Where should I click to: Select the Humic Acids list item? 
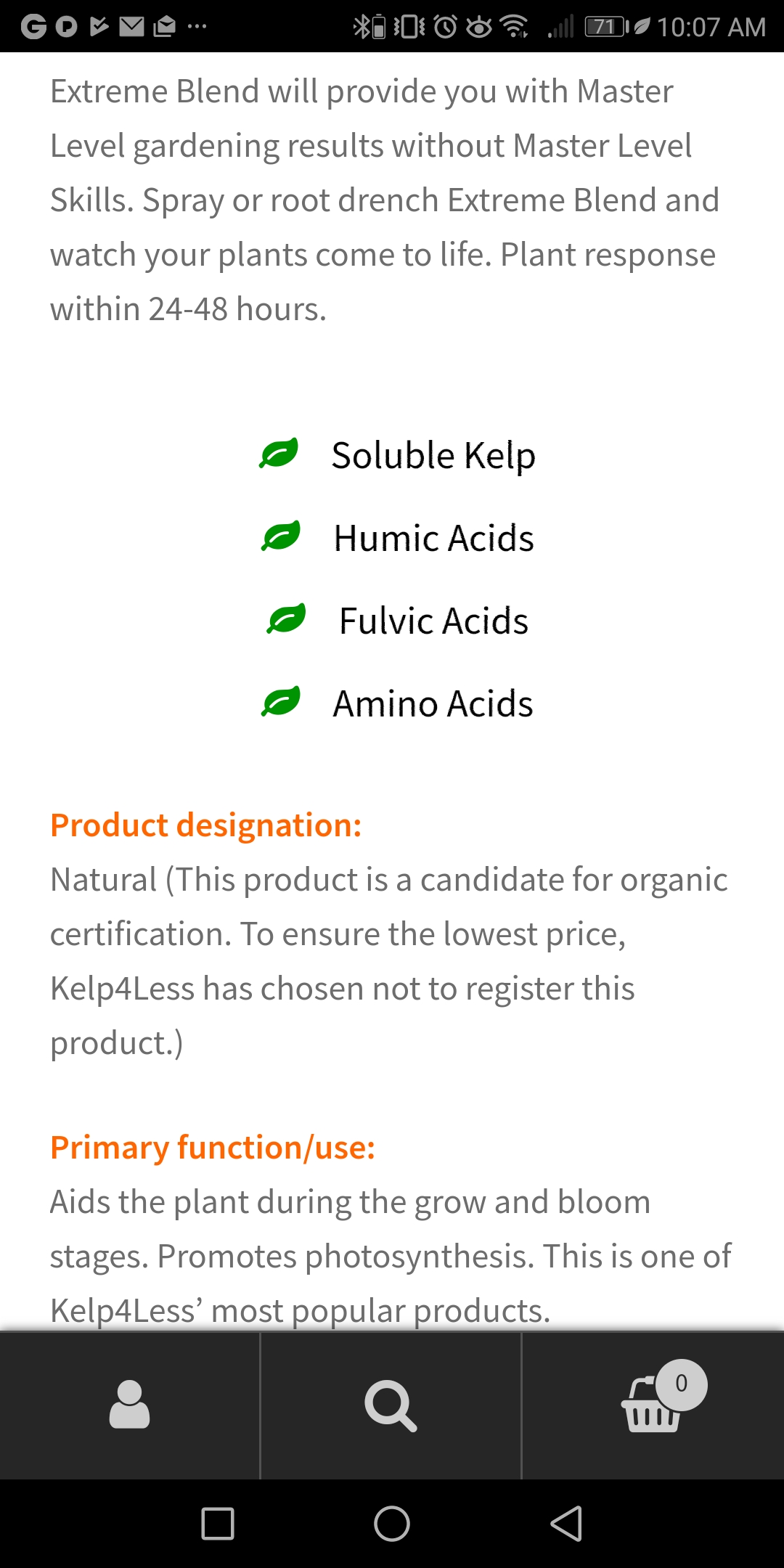tap(433, 539)
